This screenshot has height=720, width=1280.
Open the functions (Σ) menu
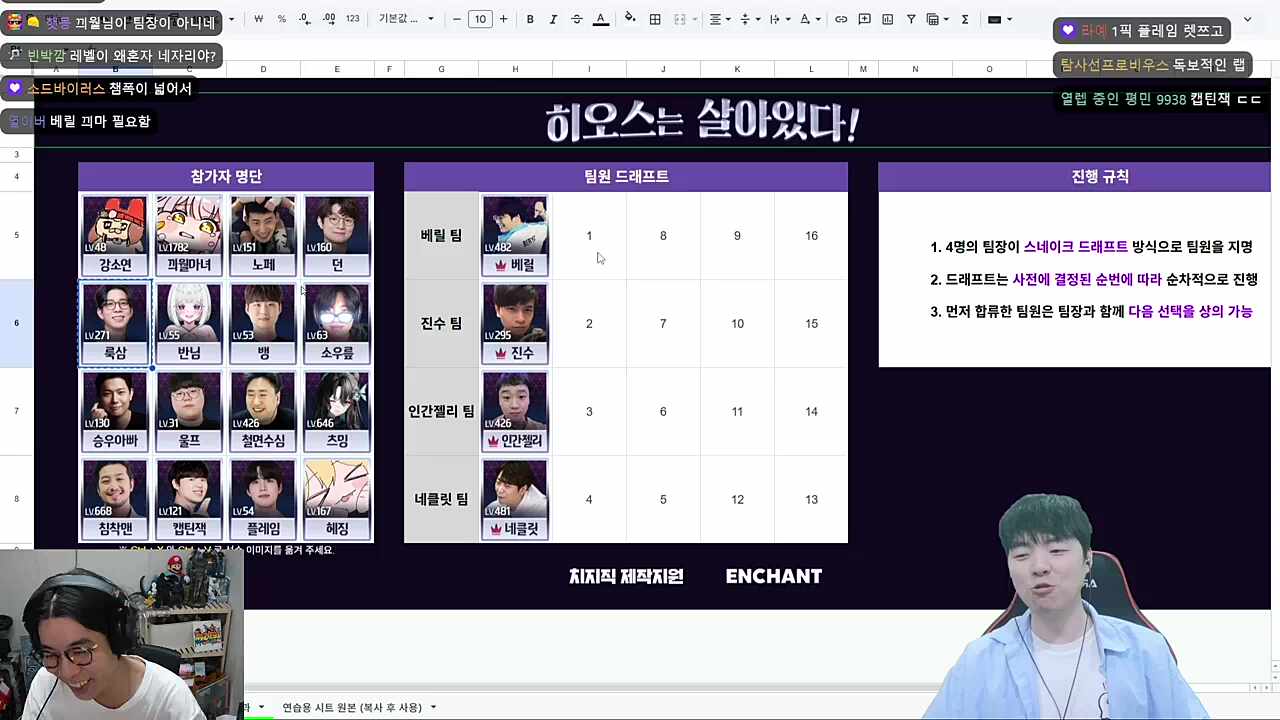pyautogui.click(x=965, y=19)
